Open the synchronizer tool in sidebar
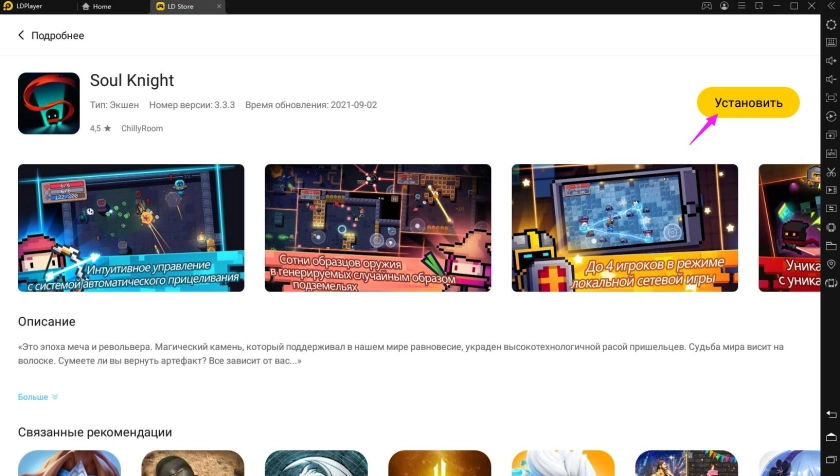The height and width of the screenshot is (476, 840). point(831,208)
